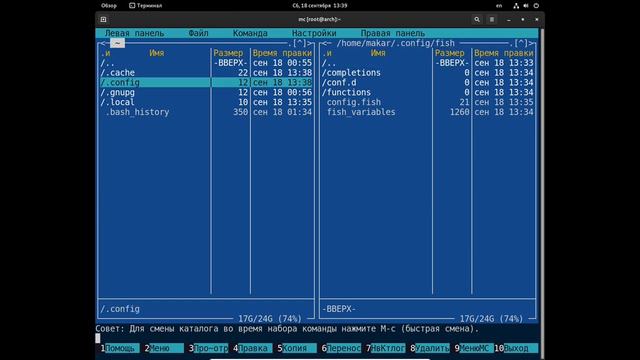Click left panel disk usage 17G/24G (74%)
This screenshot has height=360, width=640.
pos(270,318)
